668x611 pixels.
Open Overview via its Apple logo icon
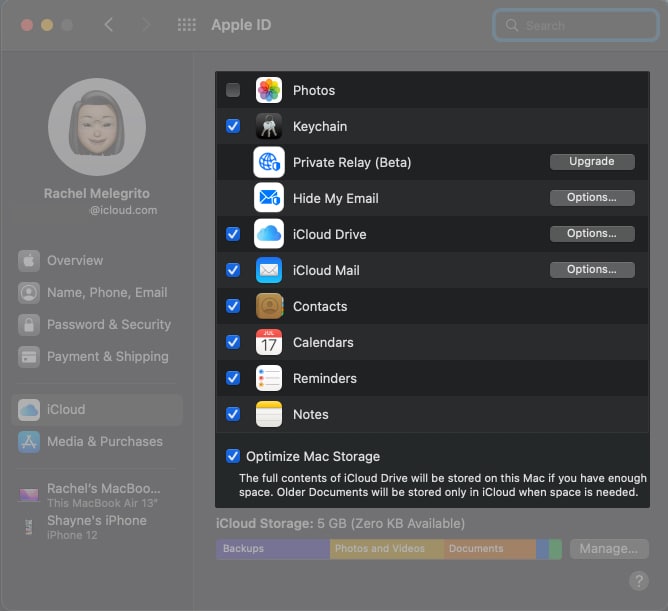pyautogui.click(x=29, y=261)
